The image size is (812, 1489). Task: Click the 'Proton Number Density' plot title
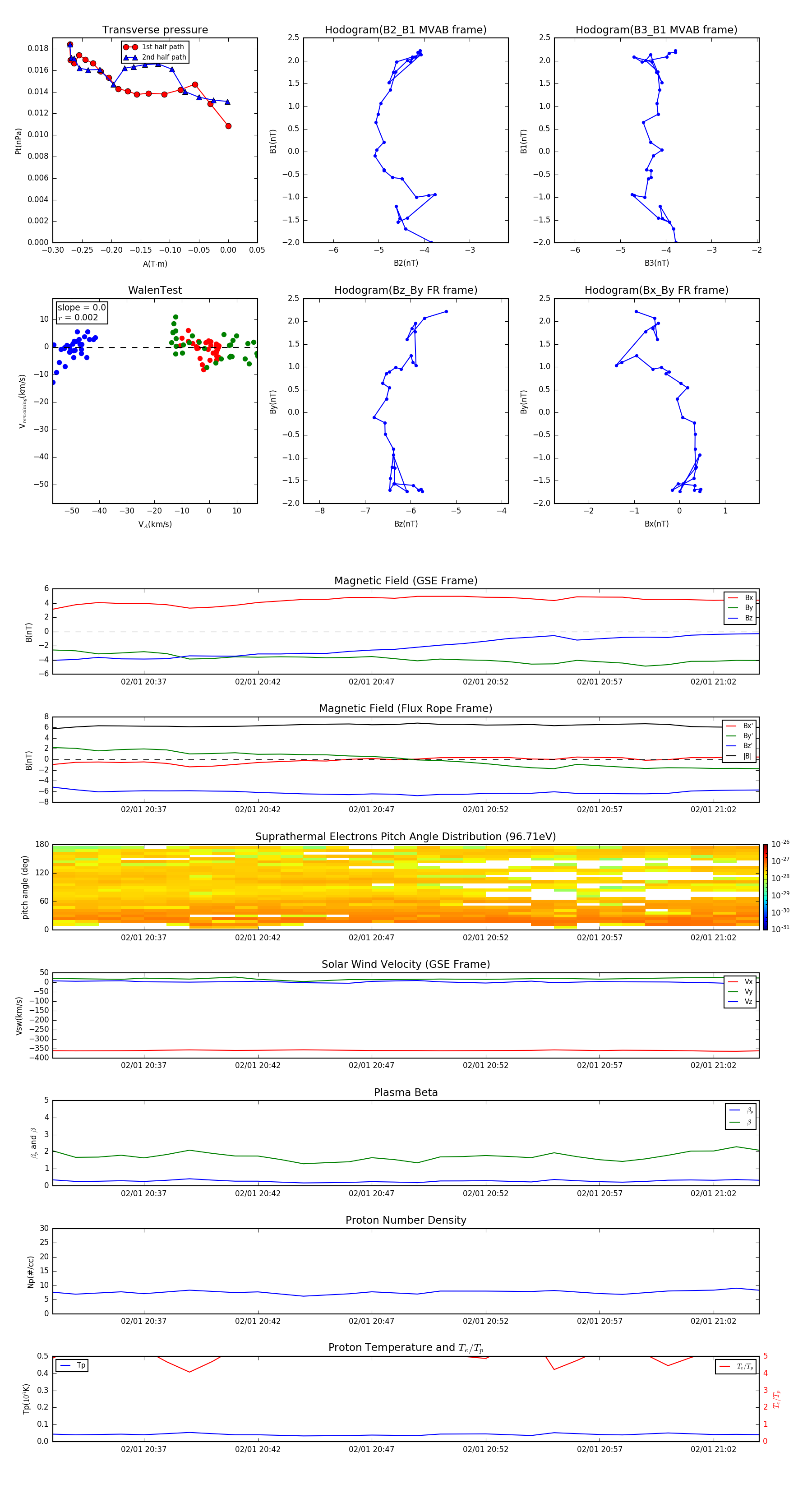pos(406,1220)
